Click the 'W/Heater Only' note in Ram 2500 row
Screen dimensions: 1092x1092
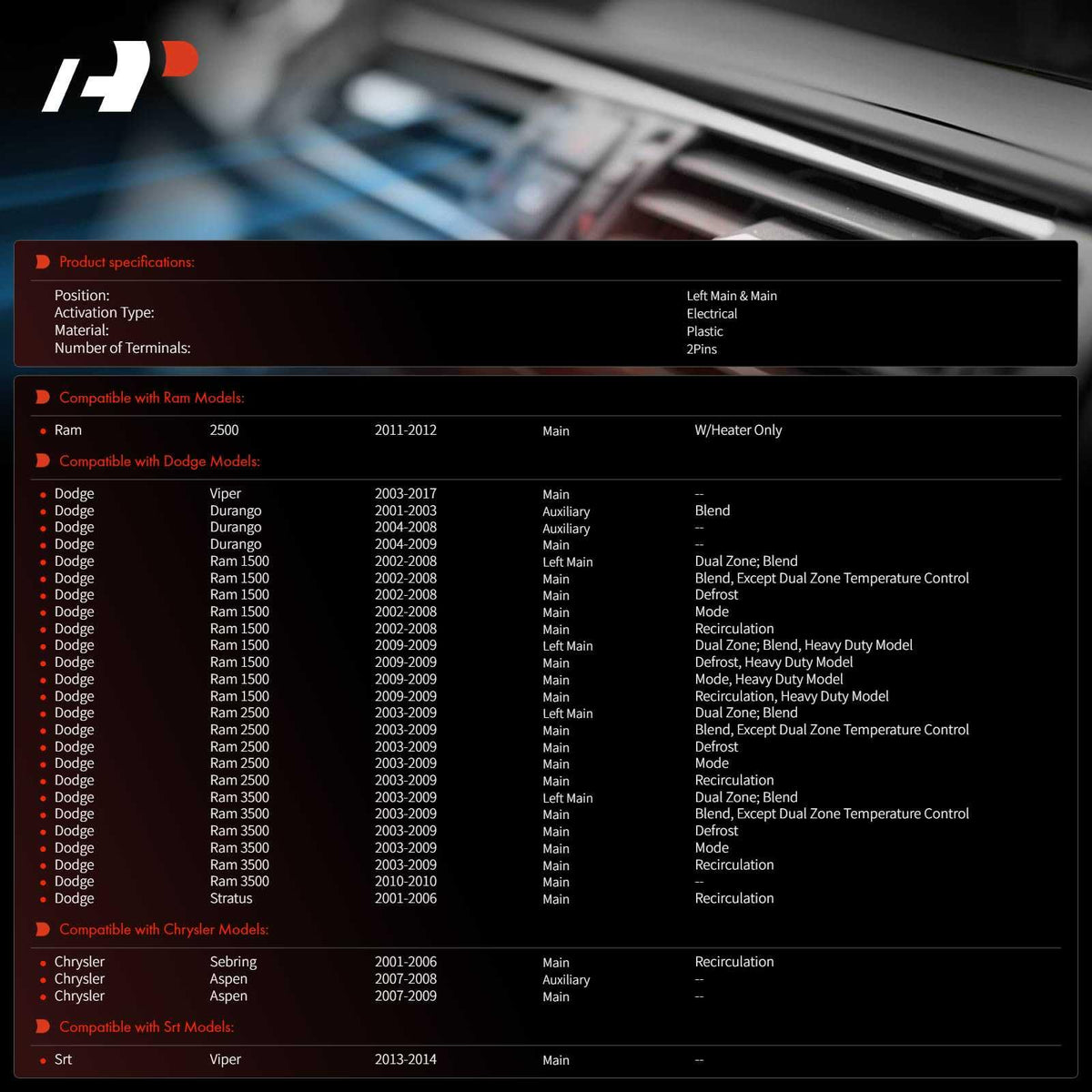(738, 430)
